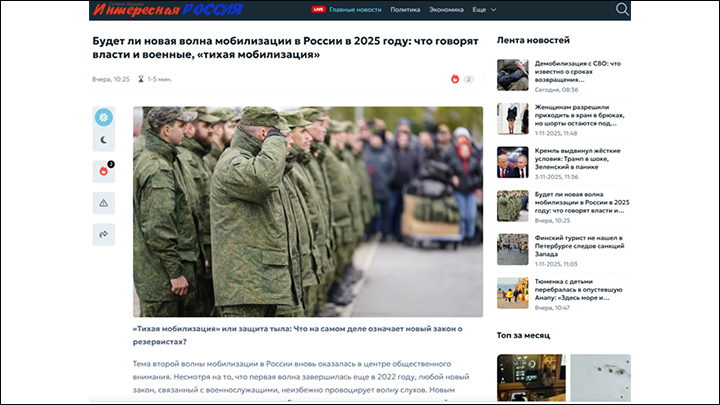Click the main soldiers article image
720x405 pixels.
pyautogui.click(x=307, y=211)
